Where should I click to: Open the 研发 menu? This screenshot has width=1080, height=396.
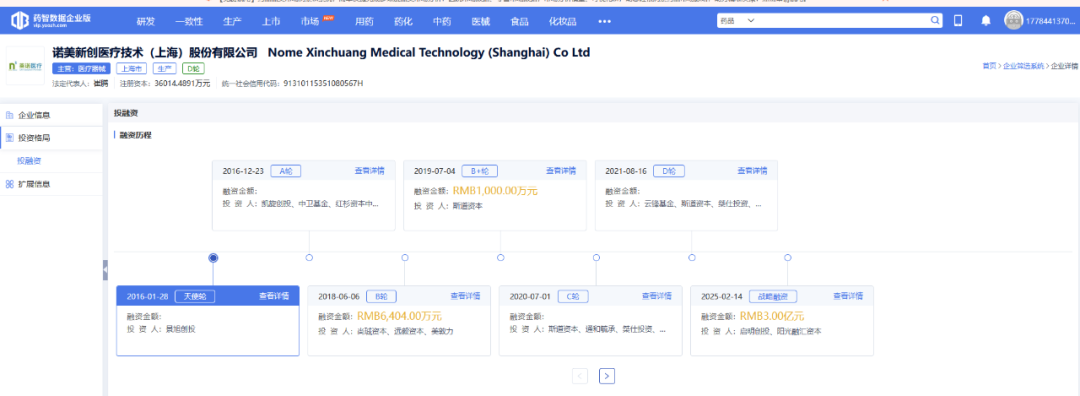[x=146, y=21]
